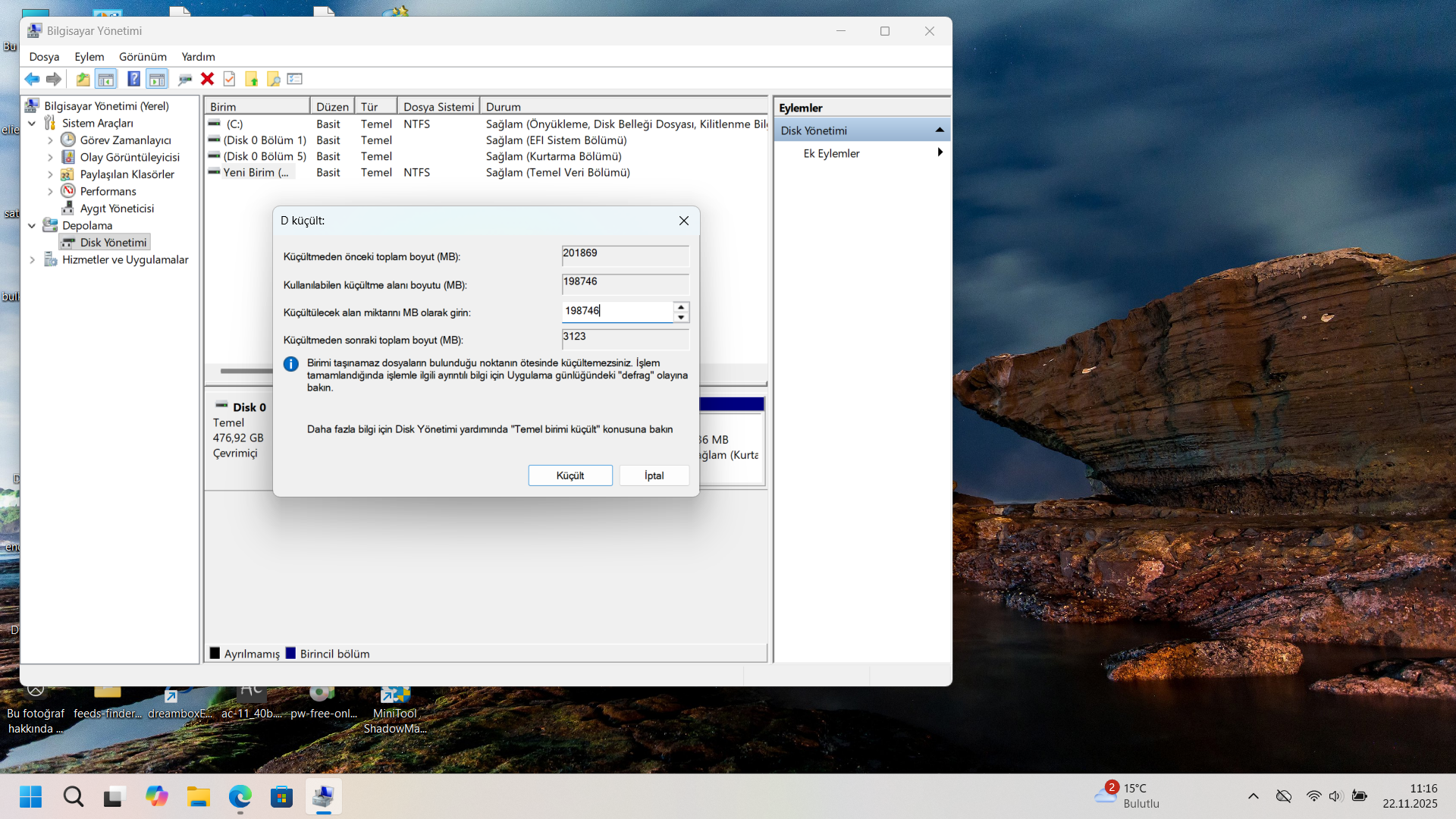
Task: Click the red X delete icon
Action: point(207,79)
